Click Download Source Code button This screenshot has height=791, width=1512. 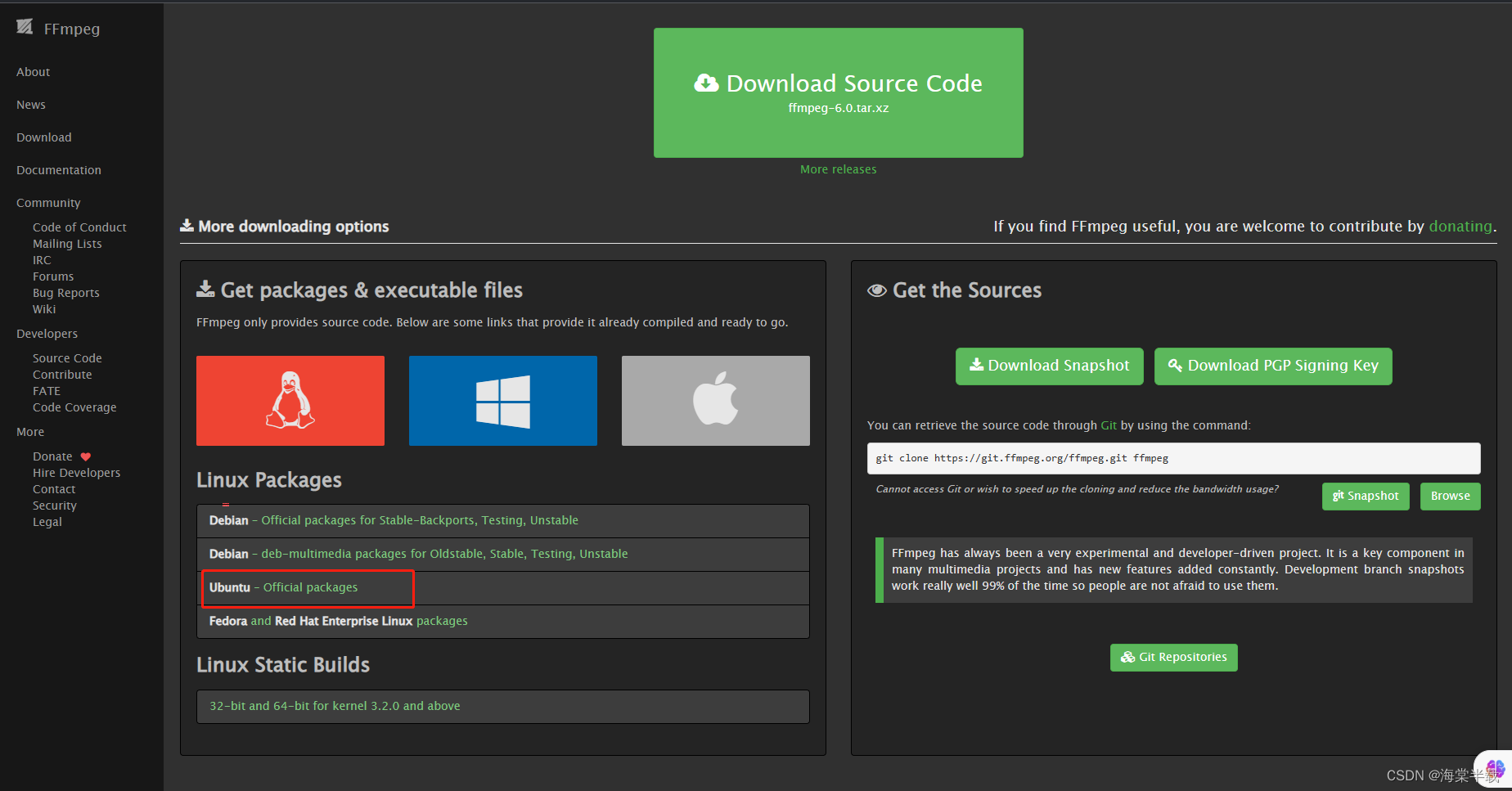839,92
